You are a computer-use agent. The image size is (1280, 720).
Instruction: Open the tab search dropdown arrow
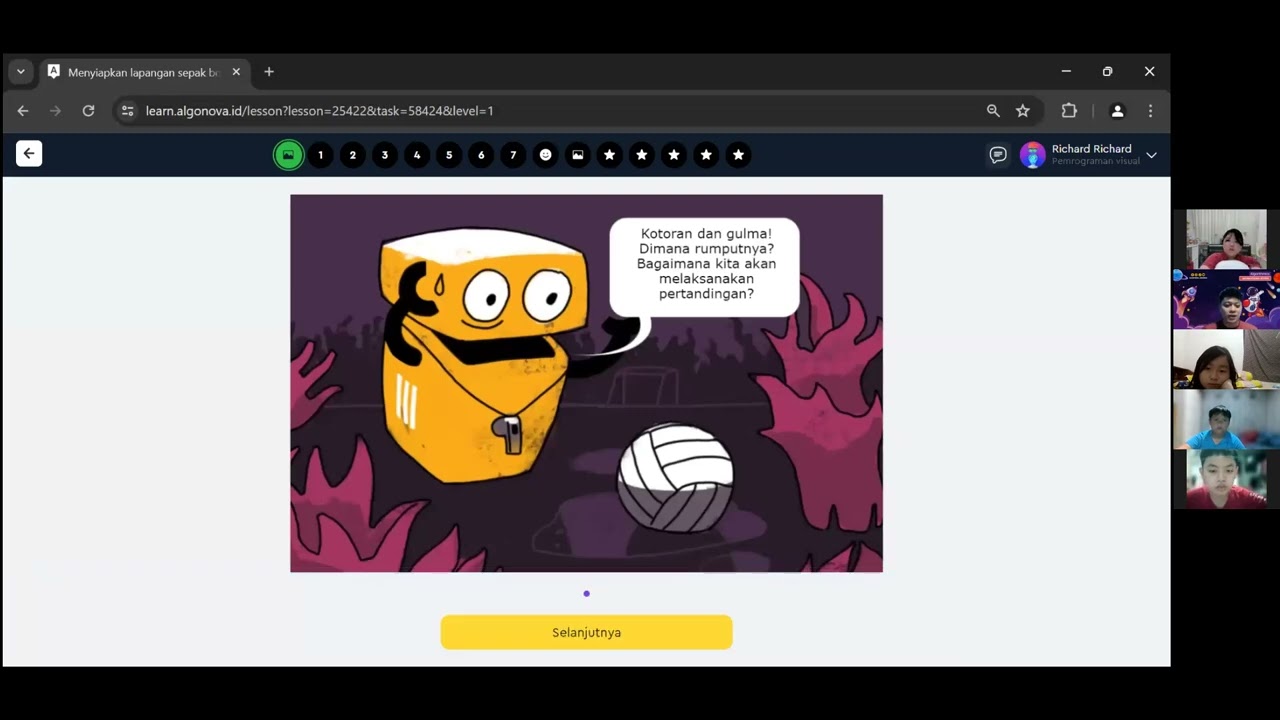[x=20, y=72]
